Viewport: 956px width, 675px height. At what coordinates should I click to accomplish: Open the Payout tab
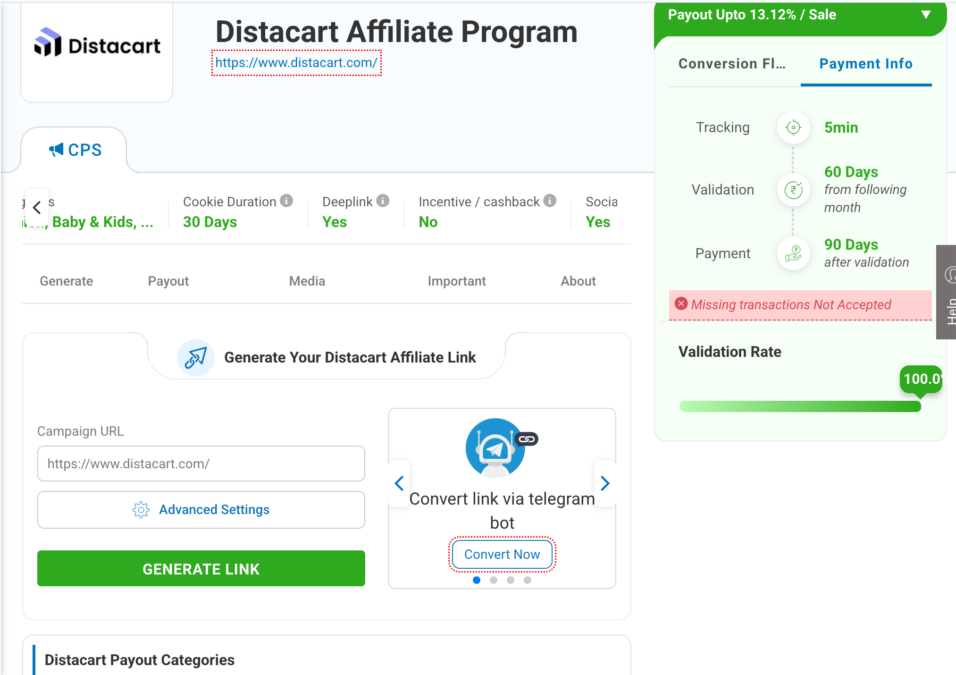coord(168,281)
